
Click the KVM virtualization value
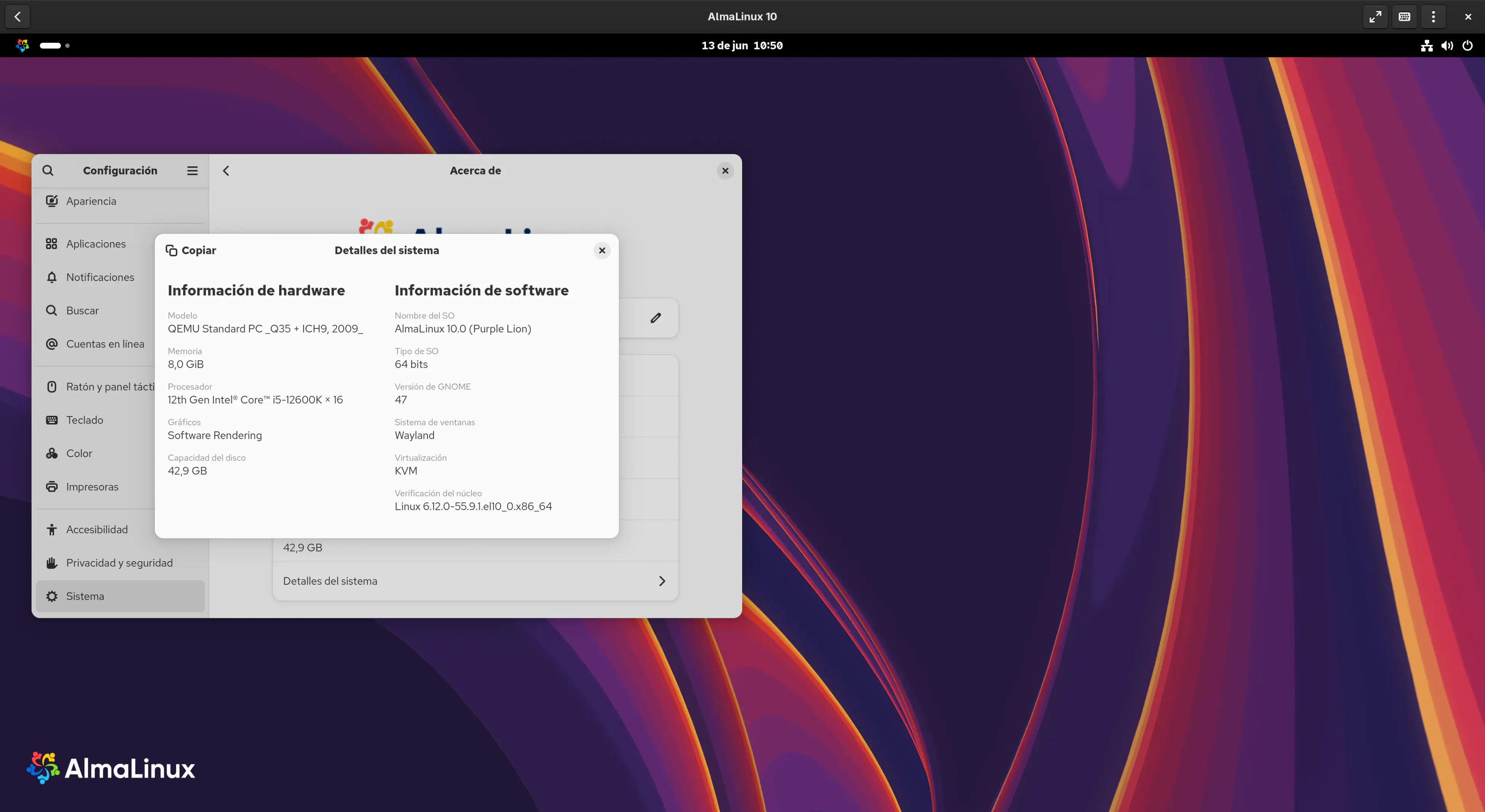click(406, 471)
